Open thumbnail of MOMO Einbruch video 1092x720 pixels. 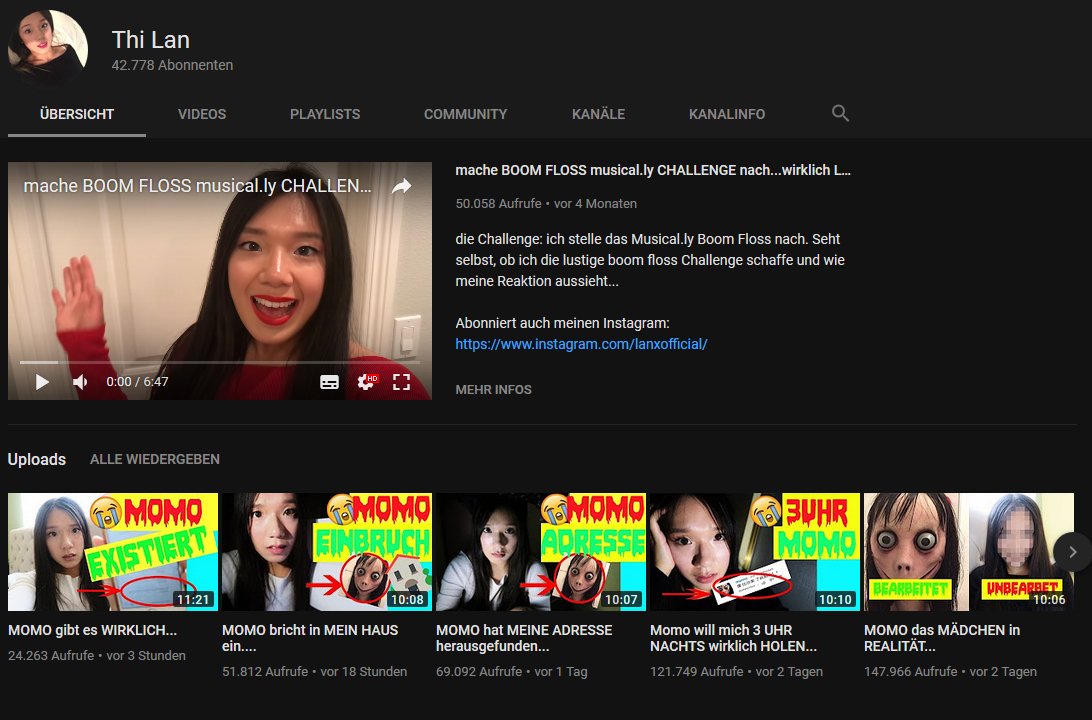[327, 551]
